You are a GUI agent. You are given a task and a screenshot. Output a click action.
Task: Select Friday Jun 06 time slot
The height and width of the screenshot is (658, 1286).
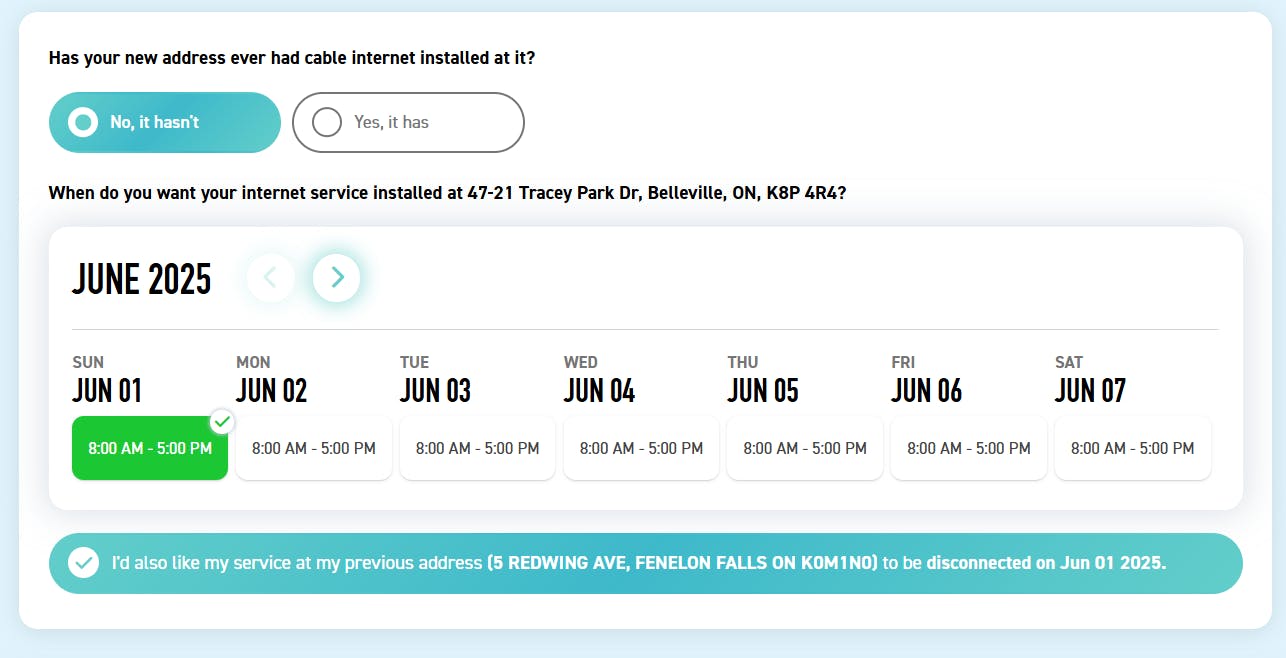969,448
